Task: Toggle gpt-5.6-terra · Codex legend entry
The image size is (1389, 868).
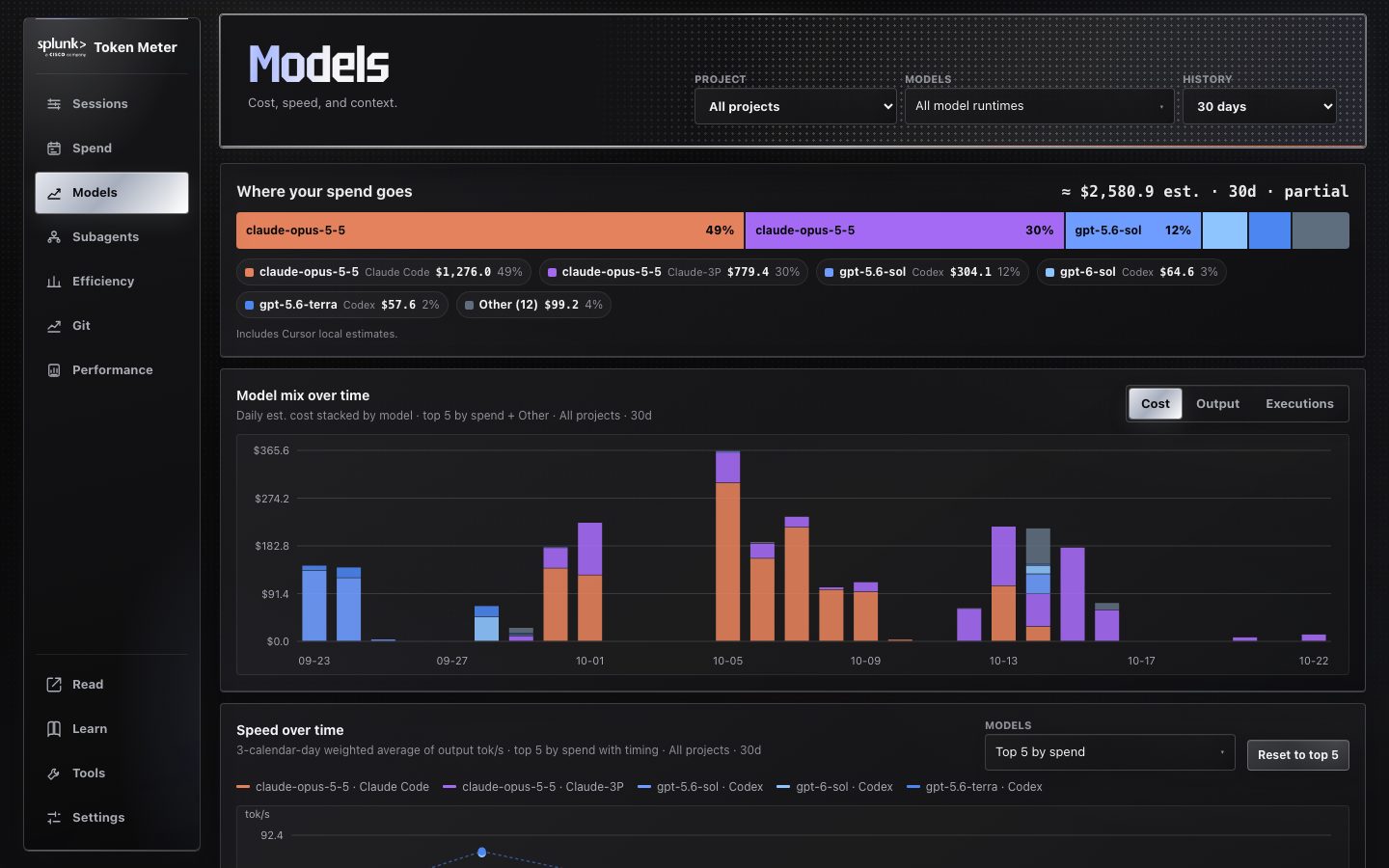Action: click(x=974, y=787)
